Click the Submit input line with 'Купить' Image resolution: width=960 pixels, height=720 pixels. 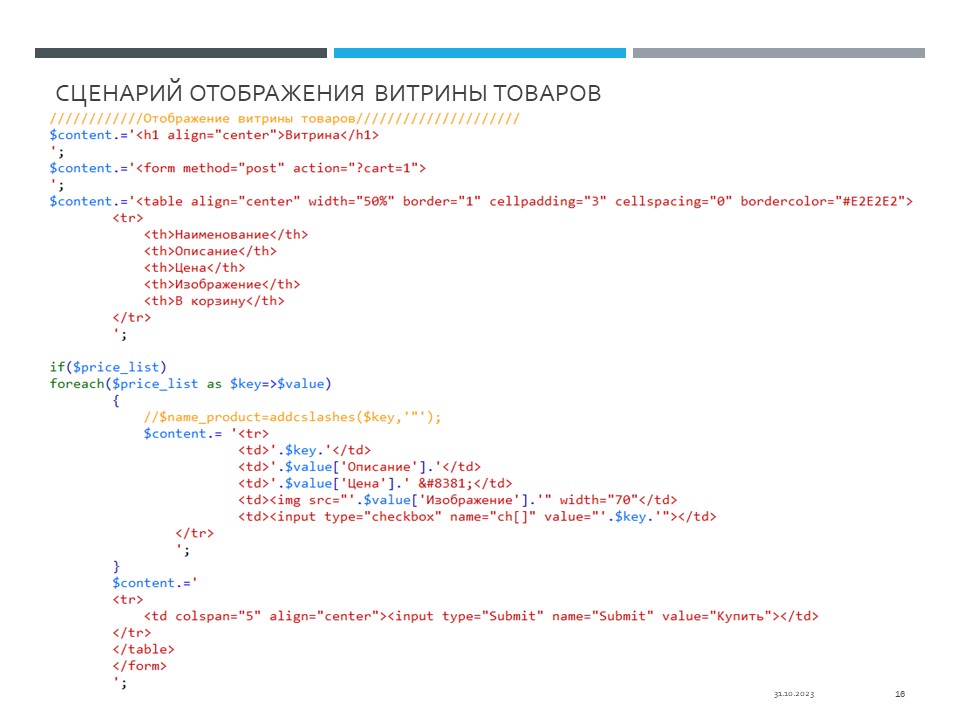click(x=481, y=616)
